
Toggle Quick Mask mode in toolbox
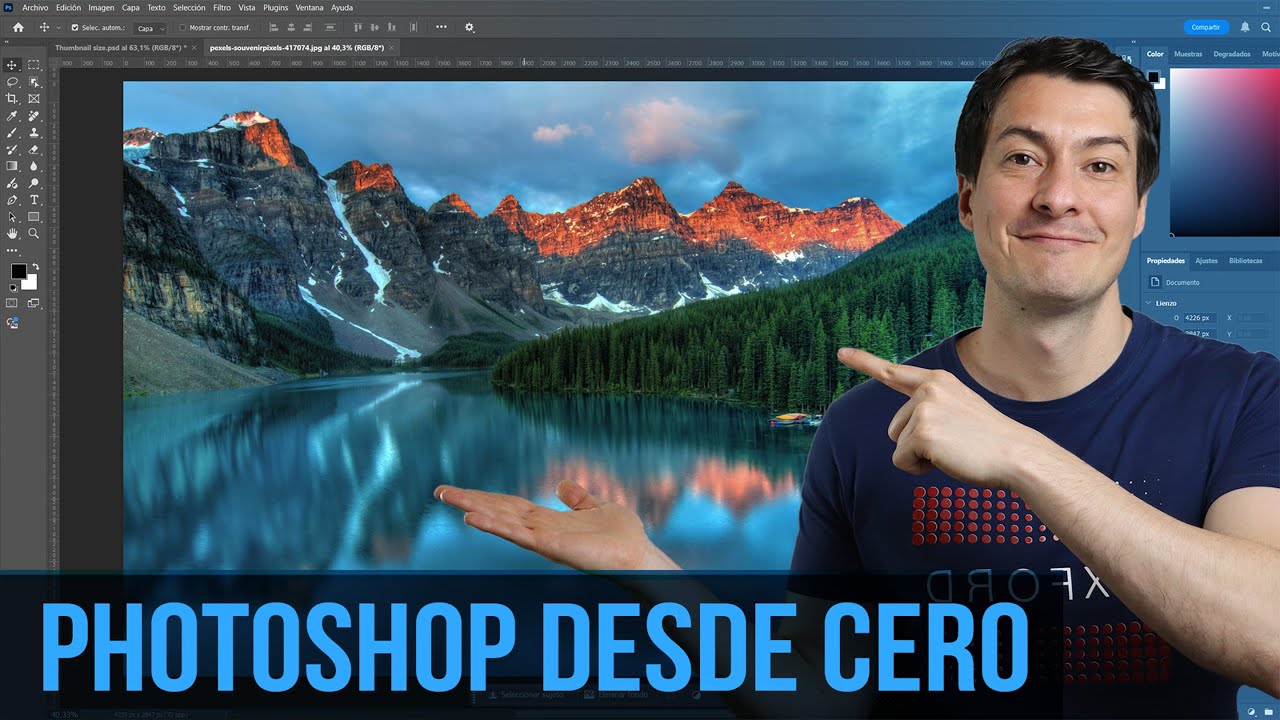pos(12,303)
